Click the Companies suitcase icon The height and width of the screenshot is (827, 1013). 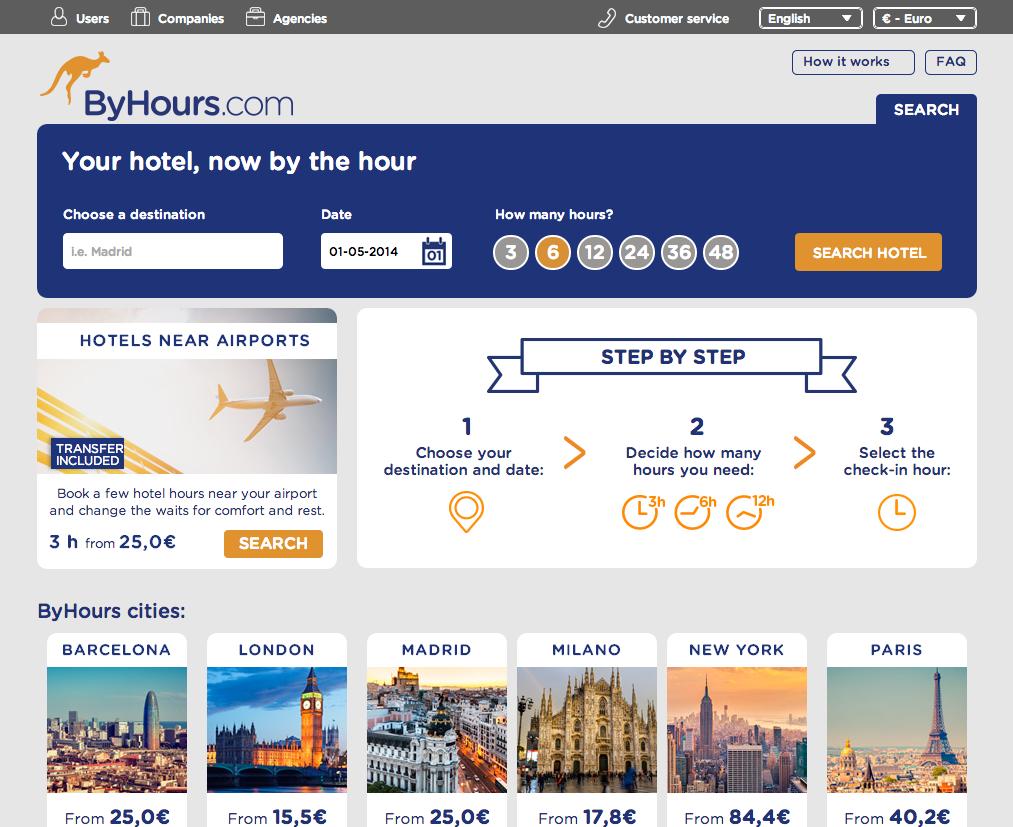pyautogui.click(x=140, y=17)
